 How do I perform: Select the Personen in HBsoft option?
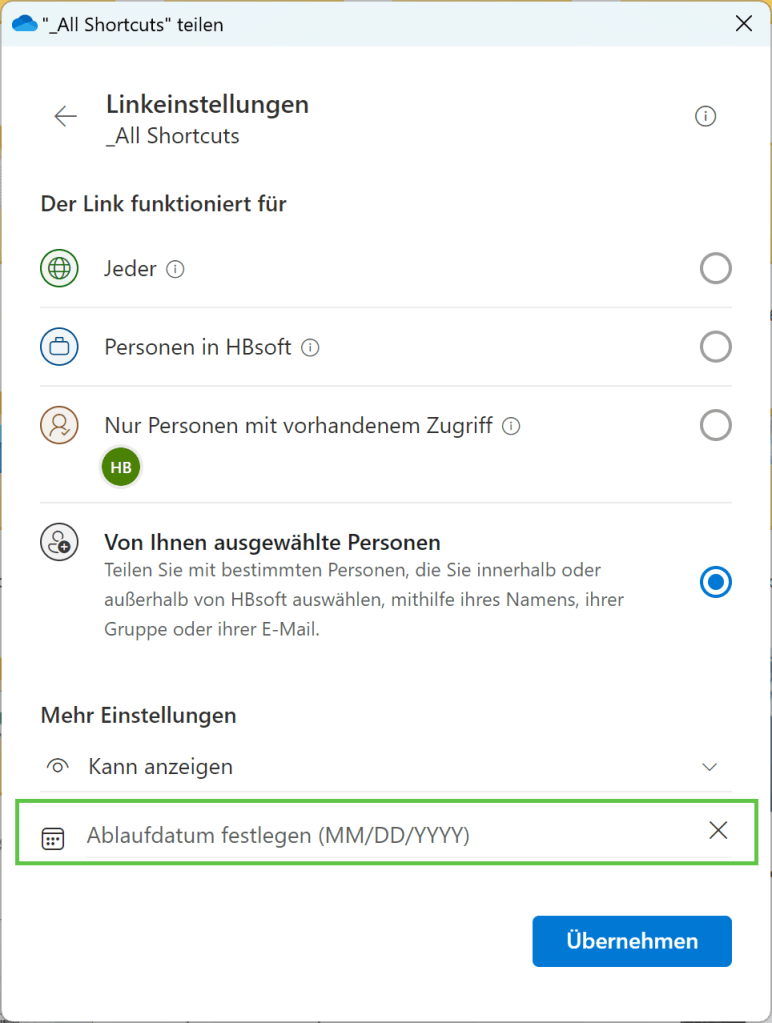coord(716,346)
